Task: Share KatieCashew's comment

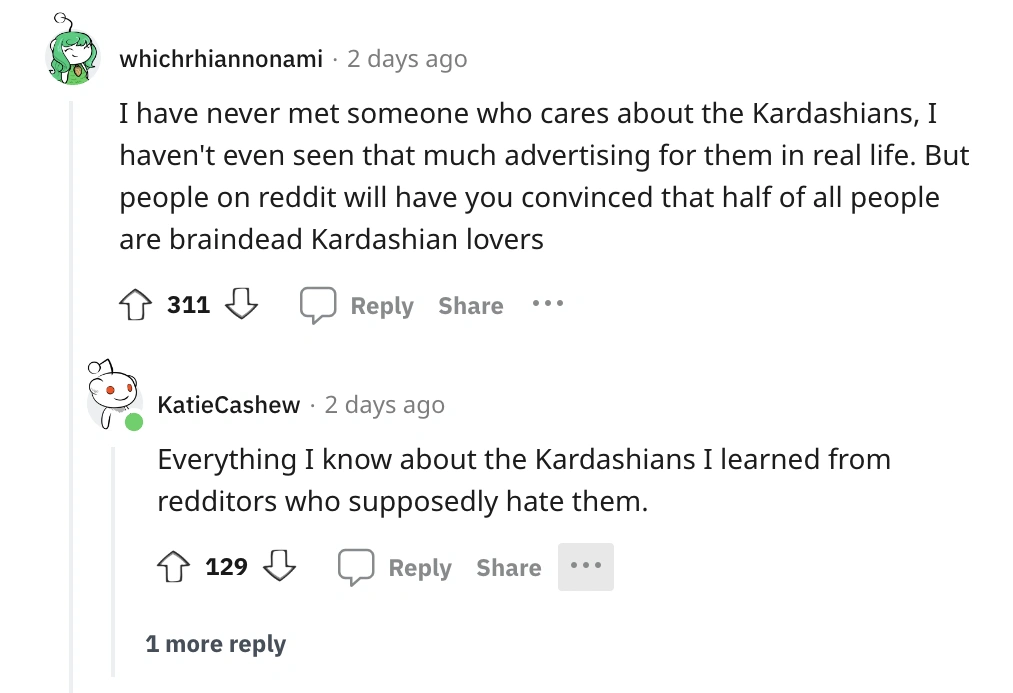Action: coord(508,568)
